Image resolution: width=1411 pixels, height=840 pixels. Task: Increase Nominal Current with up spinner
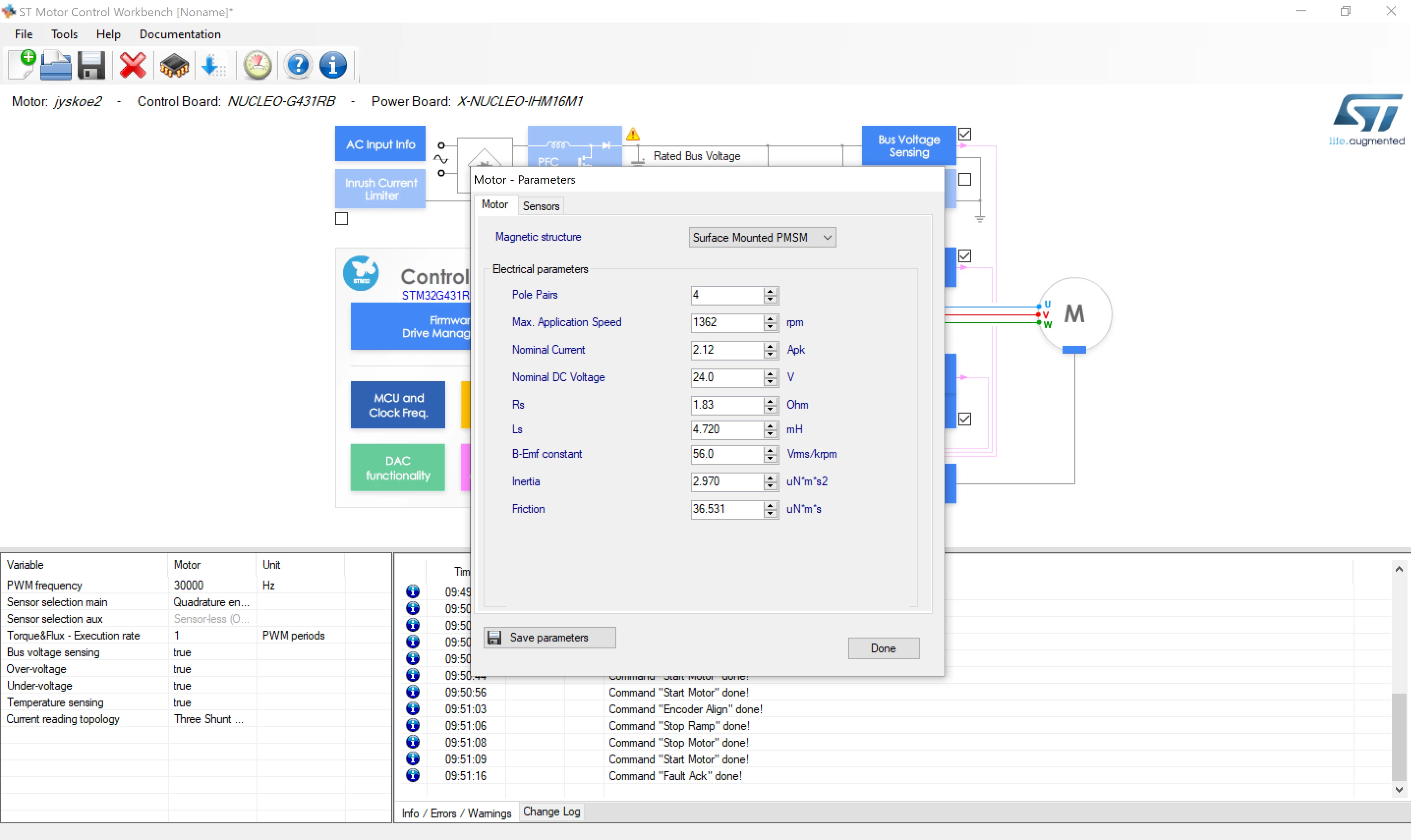(770, 346)
